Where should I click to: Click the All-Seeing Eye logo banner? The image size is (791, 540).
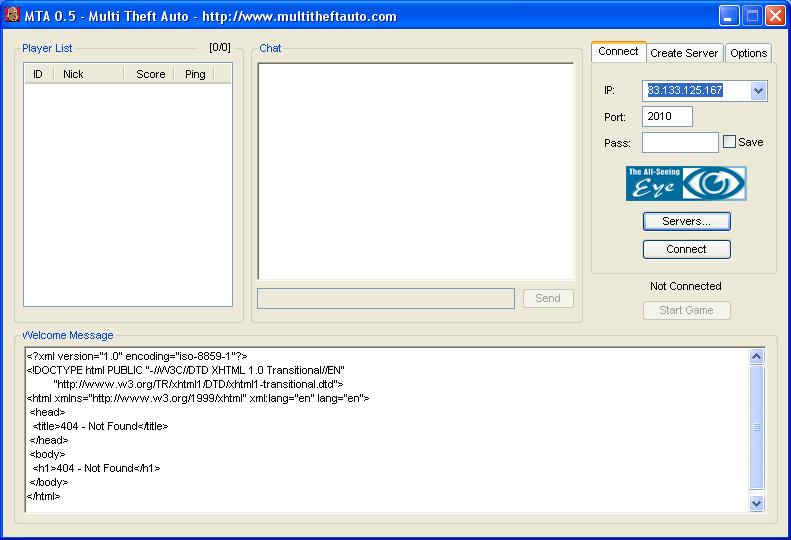(x=686, y=184)
